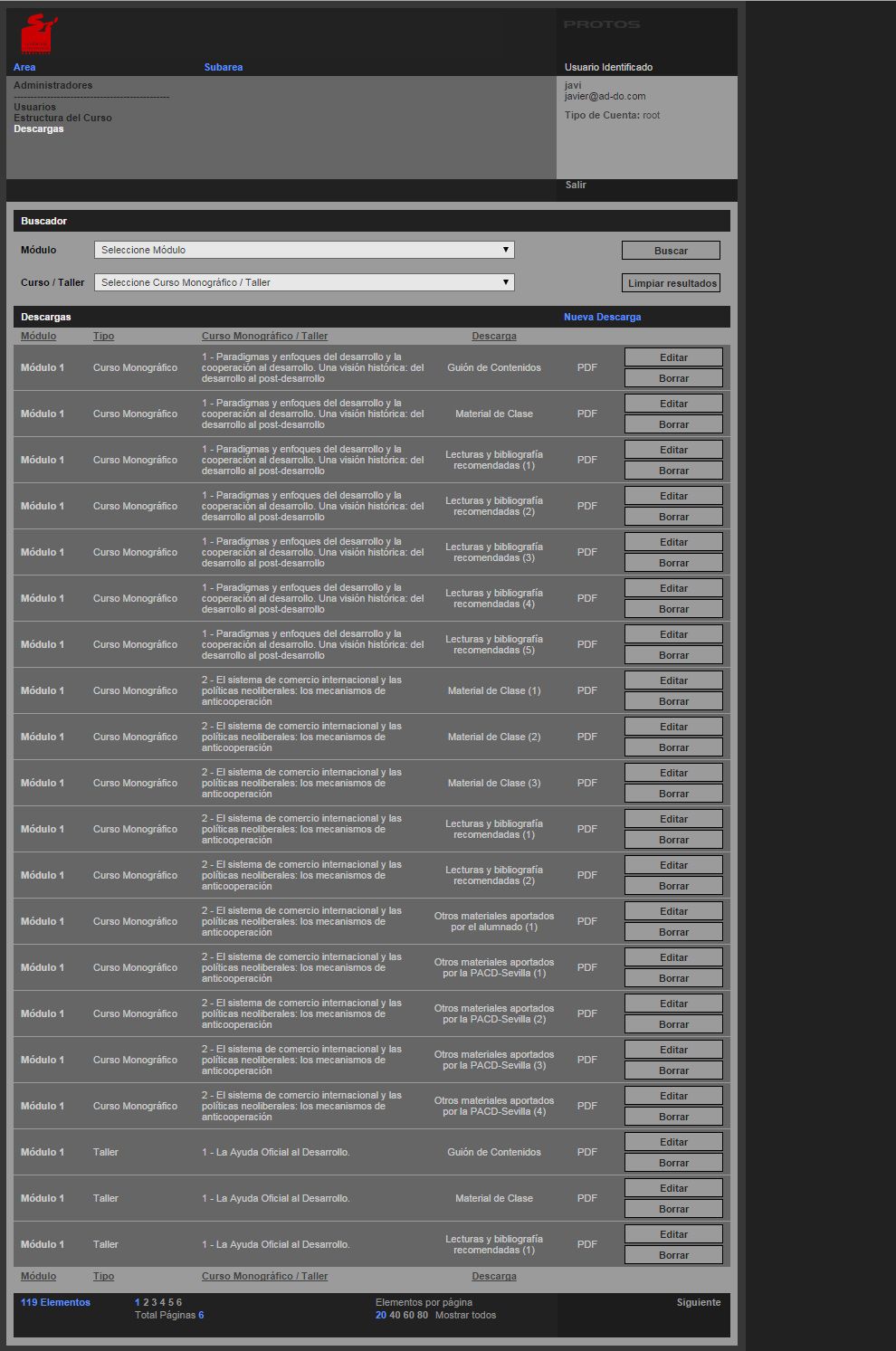Edit the Paradigmas Guión de Contenidos row

point(673,357)
